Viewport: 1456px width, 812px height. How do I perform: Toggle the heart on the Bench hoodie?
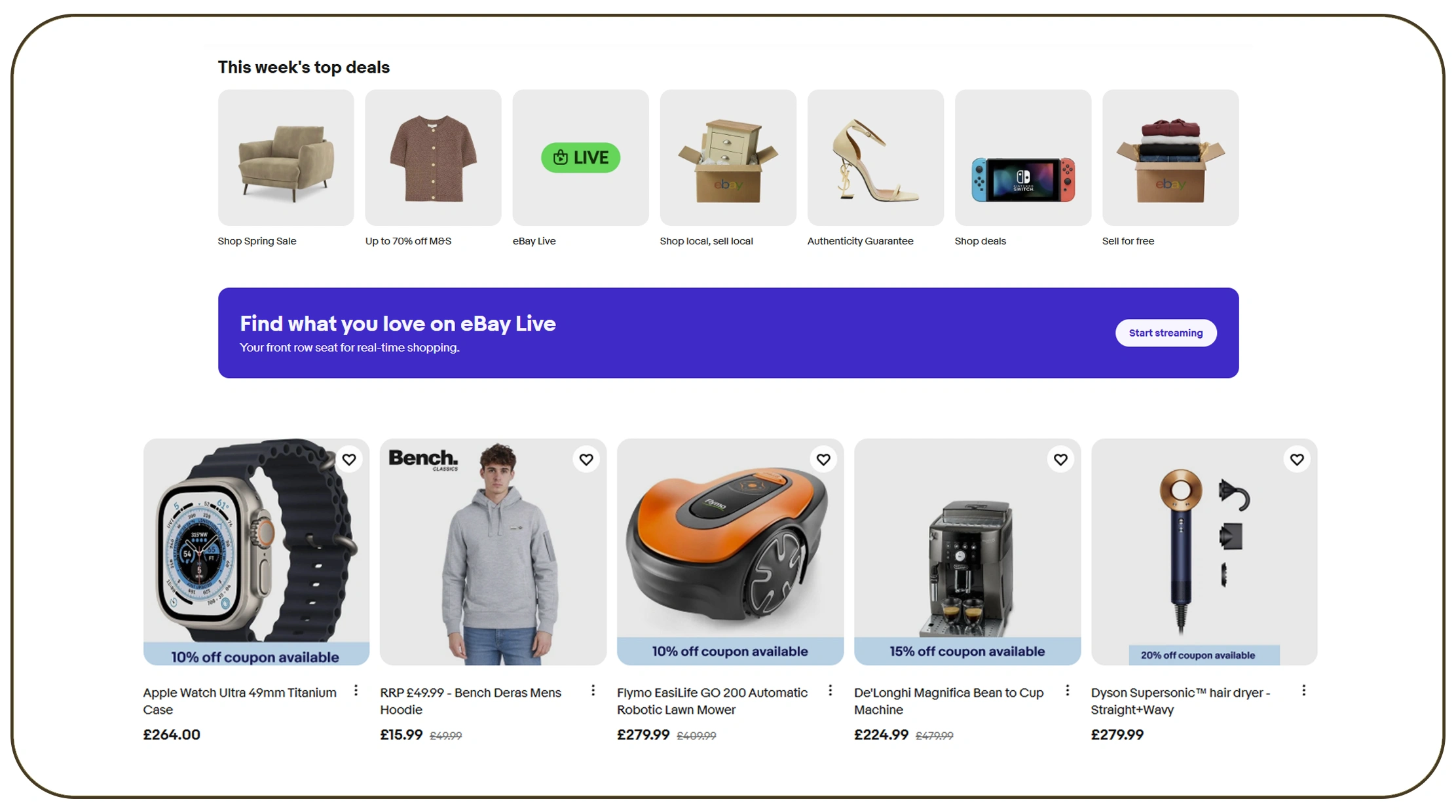pyautogui.click(x=586, y=460)
